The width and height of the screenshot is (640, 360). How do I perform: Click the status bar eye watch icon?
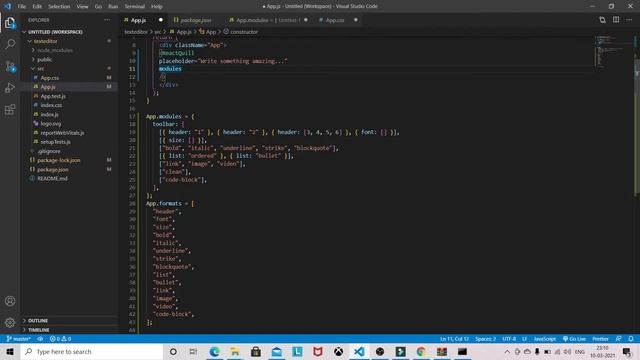point(40,339)
